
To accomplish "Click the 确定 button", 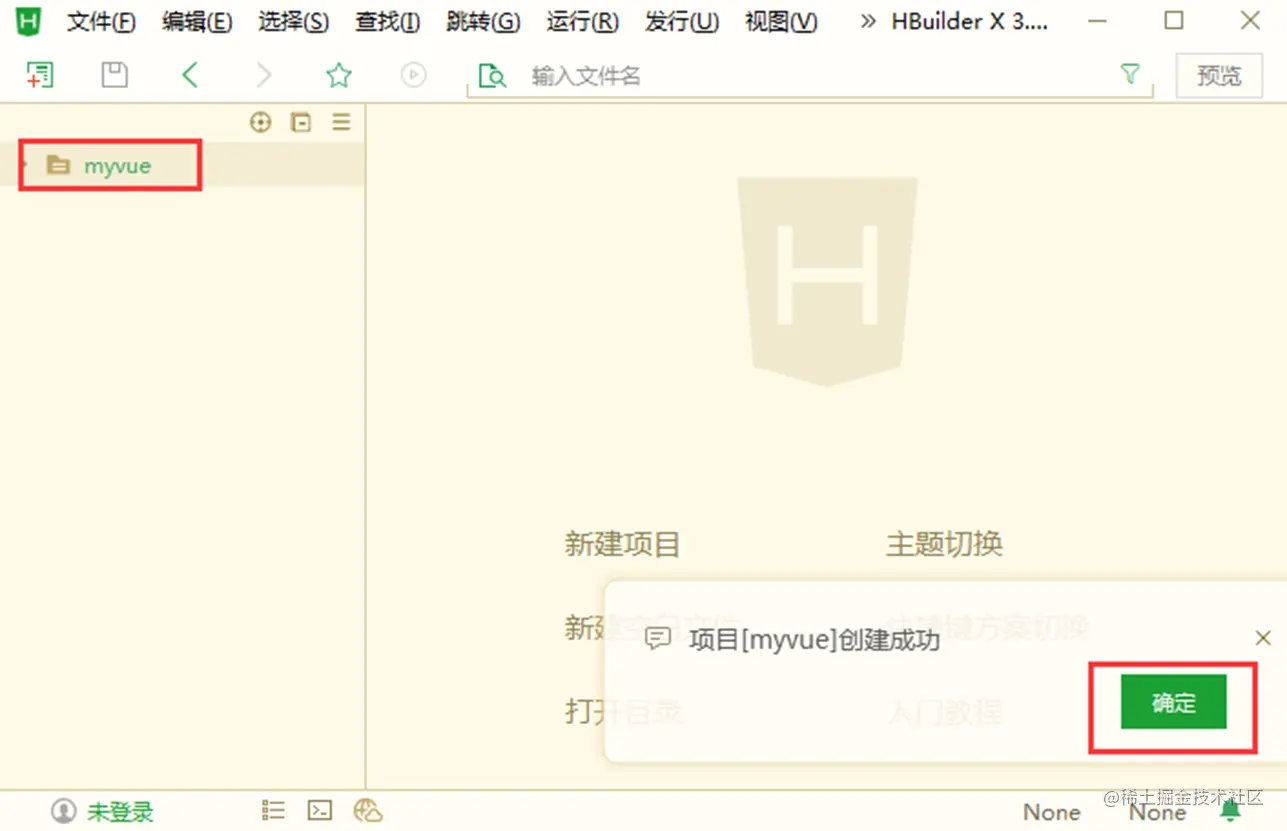I will click(x=1173, y=702).
